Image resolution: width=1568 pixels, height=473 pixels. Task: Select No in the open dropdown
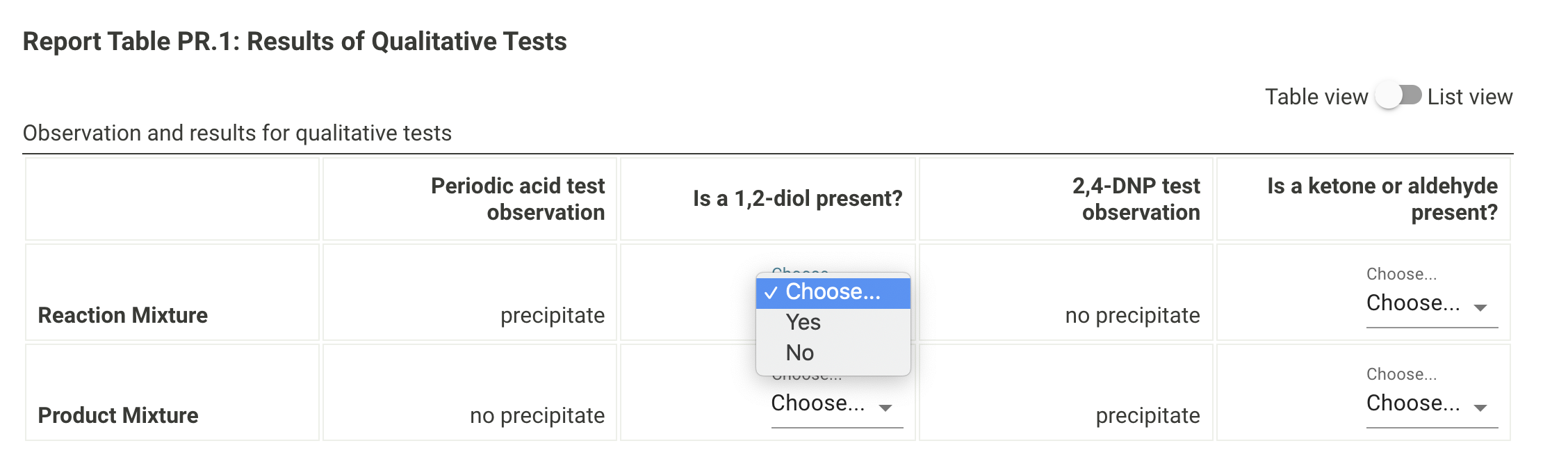tap(800, 353)
